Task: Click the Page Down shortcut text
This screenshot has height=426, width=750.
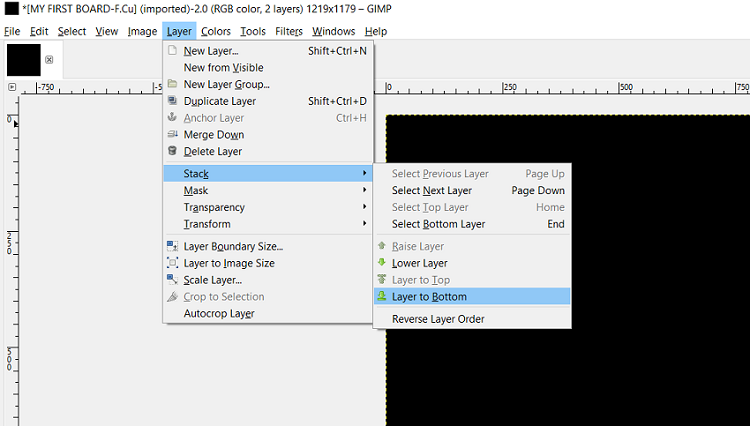Action: pos(538,190)
